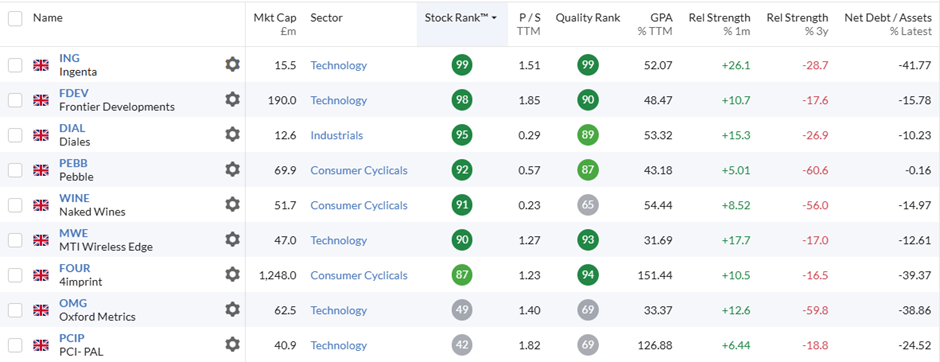Sort by Name column header
The image size is (940, 362).
click(47, 18)
